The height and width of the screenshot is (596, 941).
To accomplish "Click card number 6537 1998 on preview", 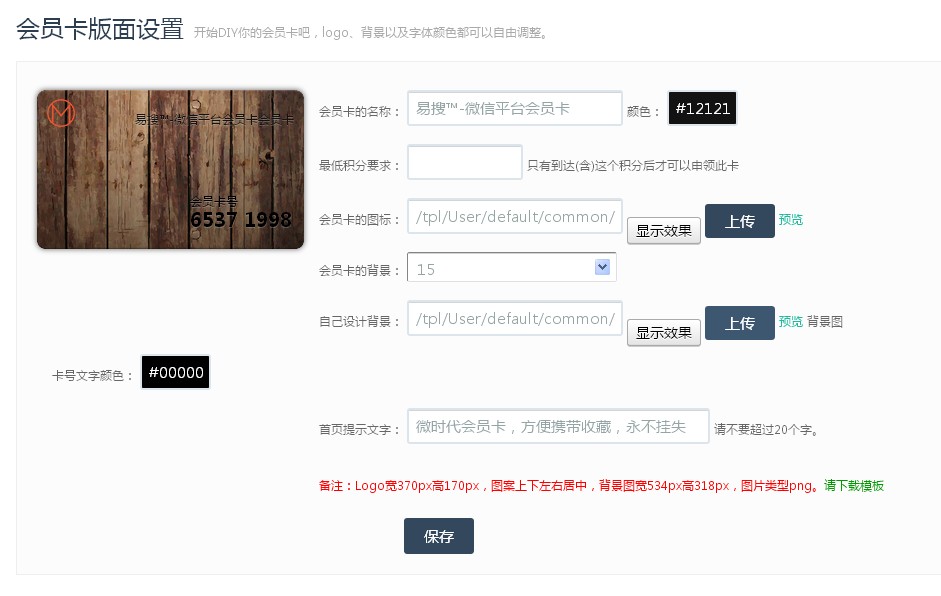I will coord(240,219).
